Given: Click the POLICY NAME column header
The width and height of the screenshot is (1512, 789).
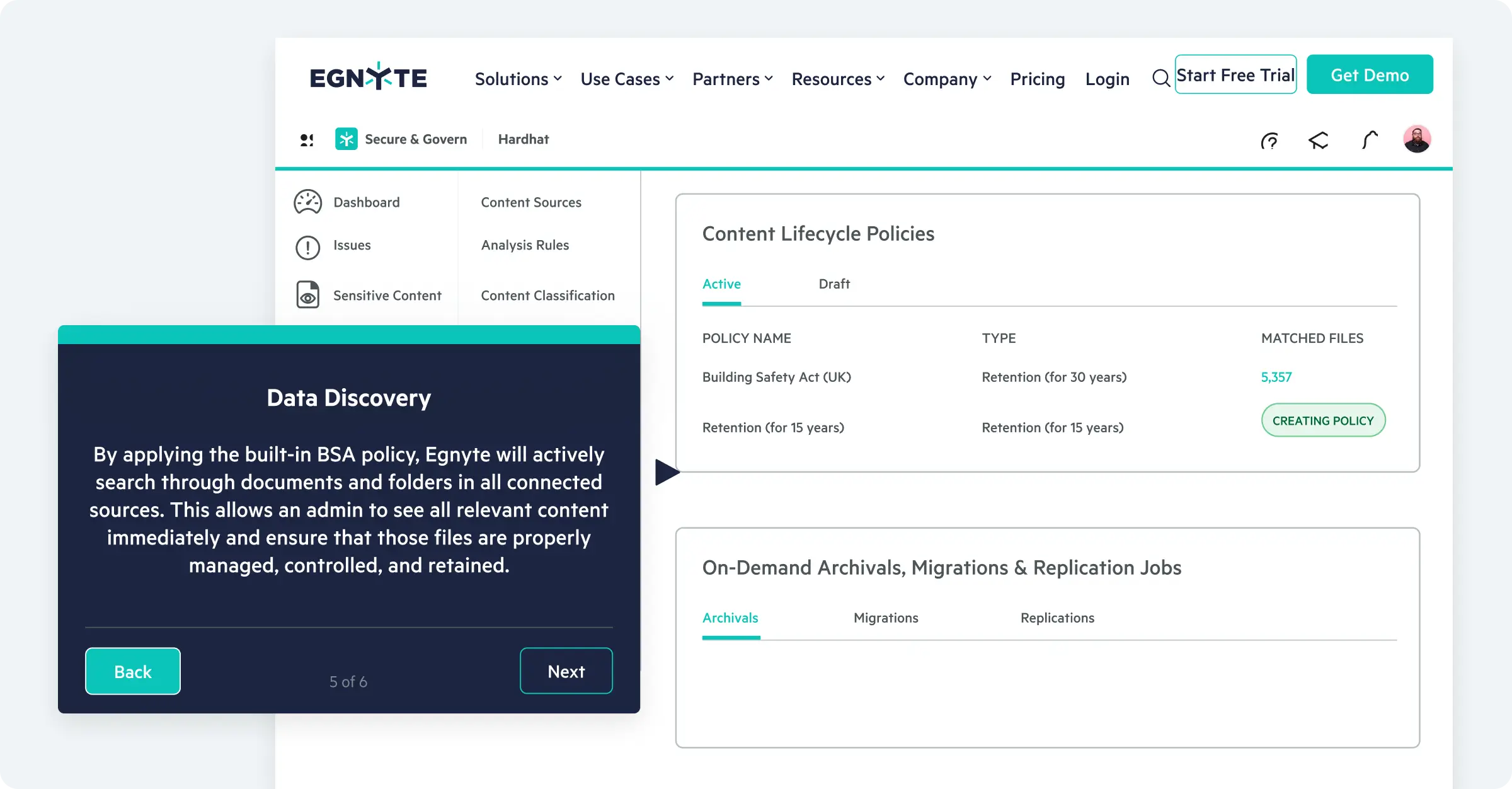Looking at the screenshot, I should 747,338.
